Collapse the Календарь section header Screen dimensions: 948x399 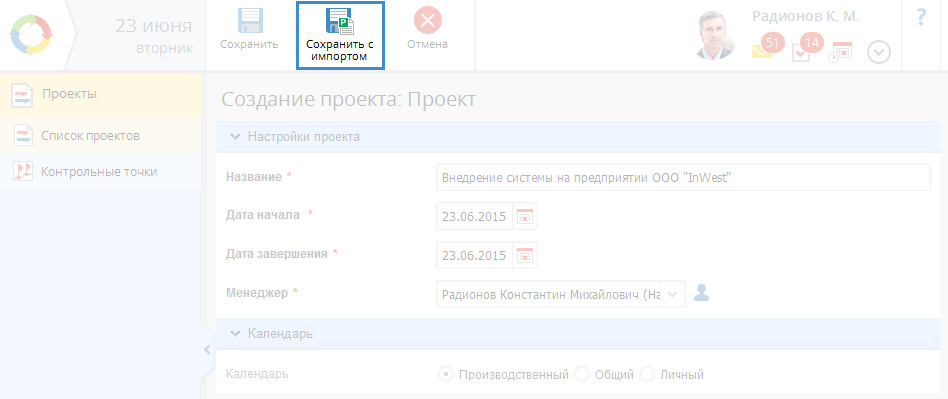pyautogui.click(x=236, y=334)
